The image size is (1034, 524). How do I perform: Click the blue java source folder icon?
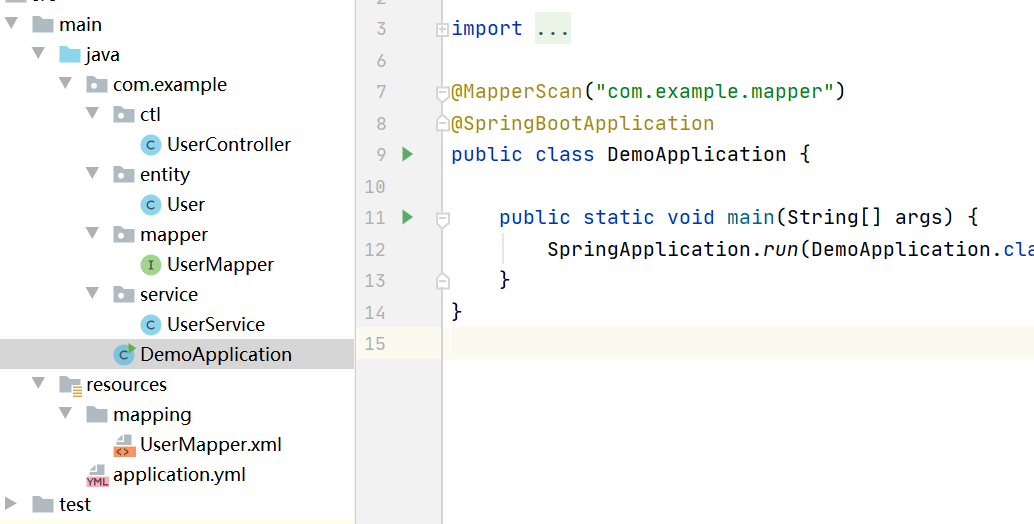tap(70, 54)
